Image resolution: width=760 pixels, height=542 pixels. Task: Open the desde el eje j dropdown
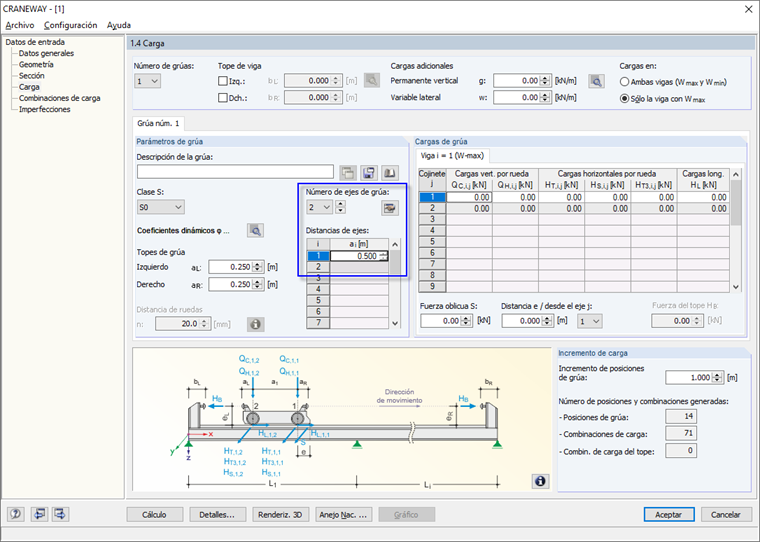pyautogui.click(x=591, y=321)
